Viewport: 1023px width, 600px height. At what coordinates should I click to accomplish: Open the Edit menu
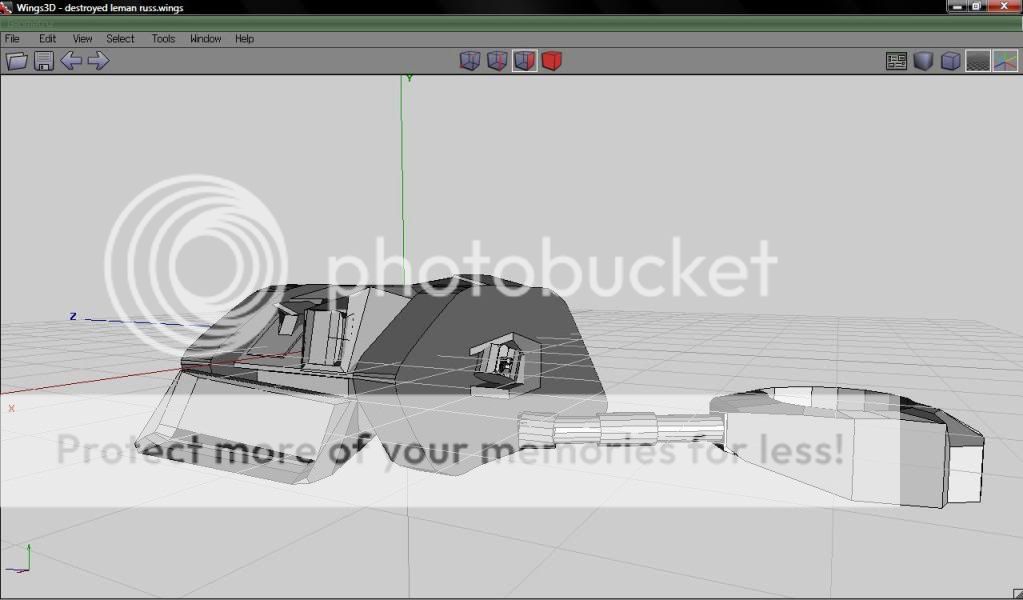(x=47, y=39)
